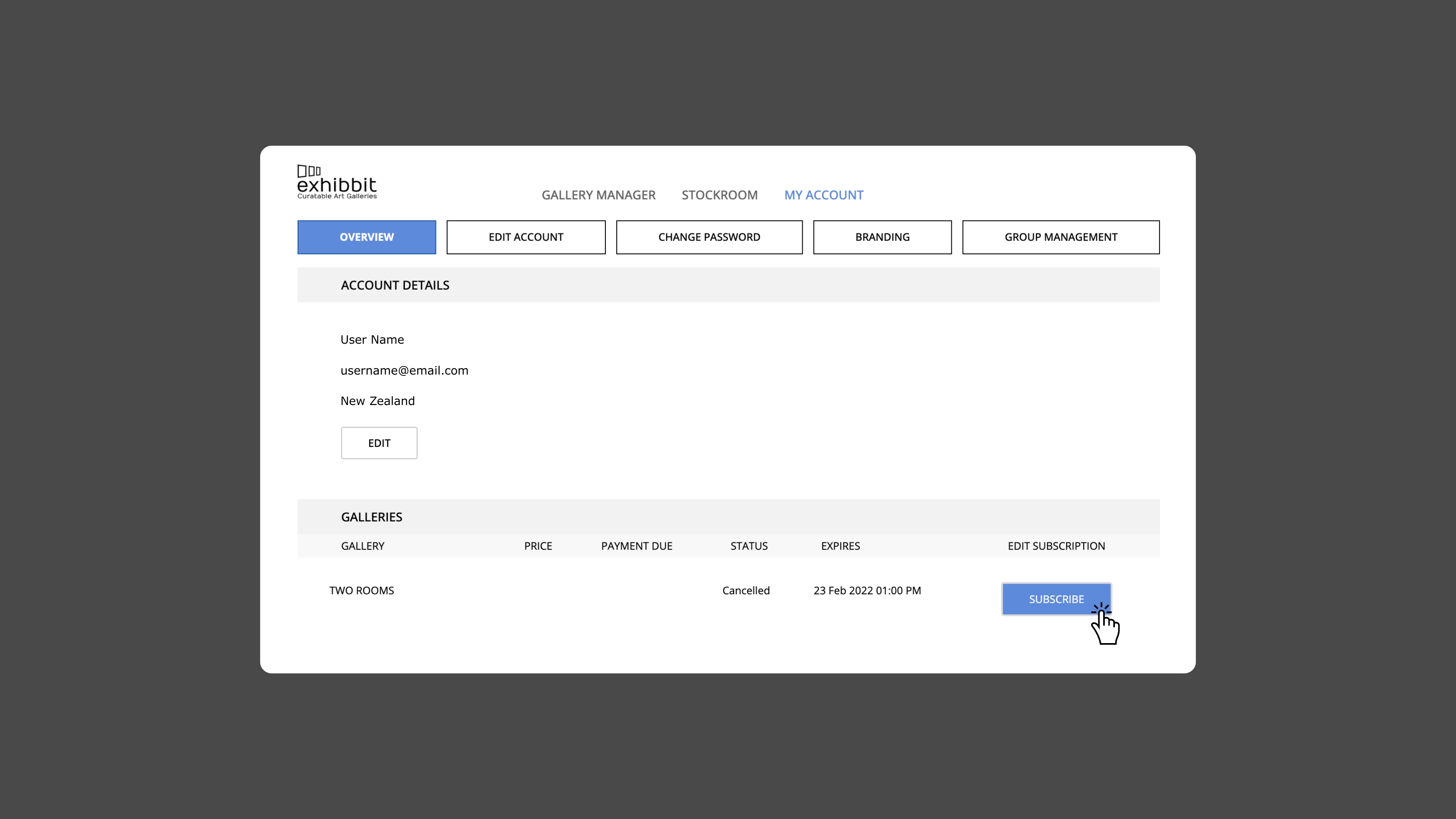The image size is (1456, 819).
Task: Open the Change Password tab
Action: [x=709, y=237]
